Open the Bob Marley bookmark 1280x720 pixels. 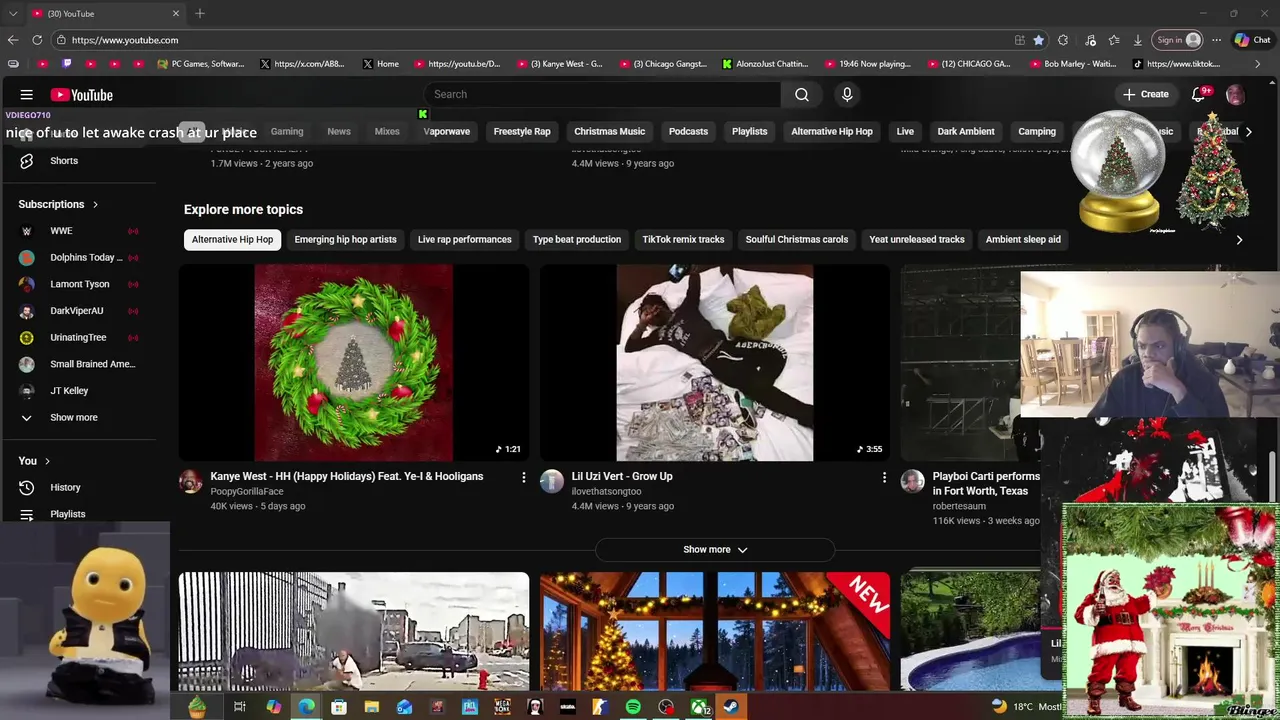coord(1071,63)
